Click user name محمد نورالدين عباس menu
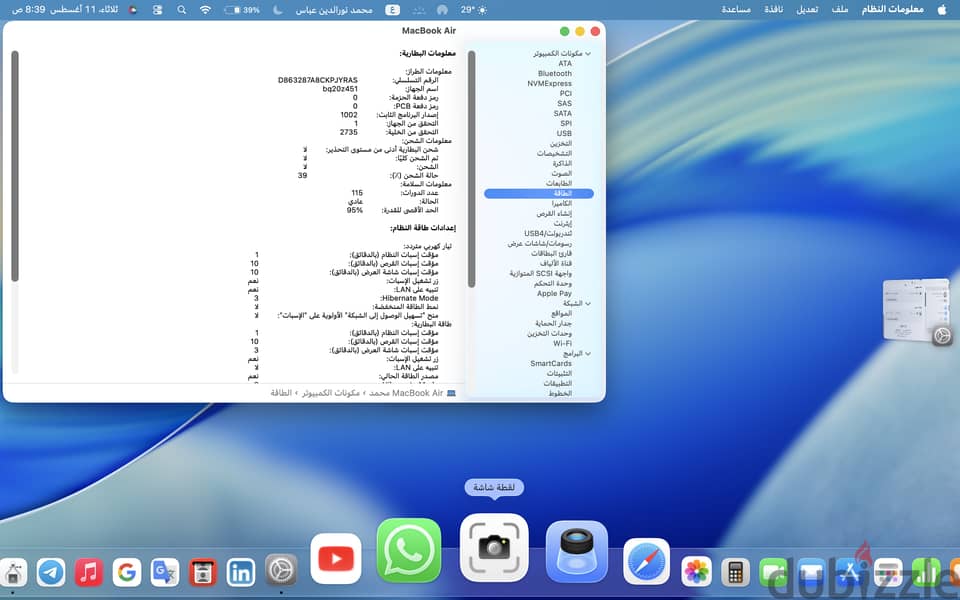Screen dimensions: 960x600 334,10
